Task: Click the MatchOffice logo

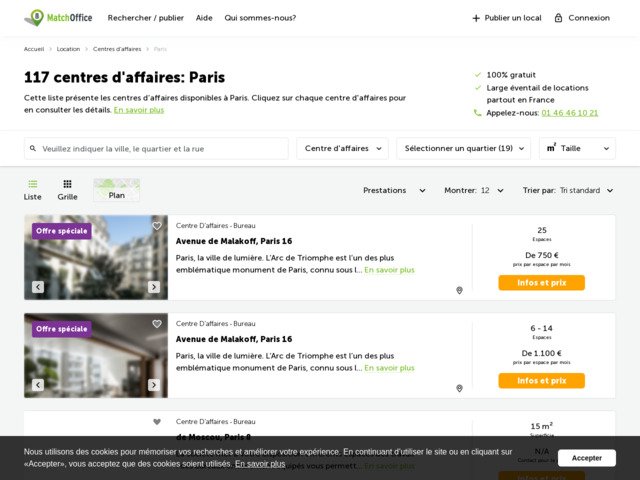Action: pos(57,17)
